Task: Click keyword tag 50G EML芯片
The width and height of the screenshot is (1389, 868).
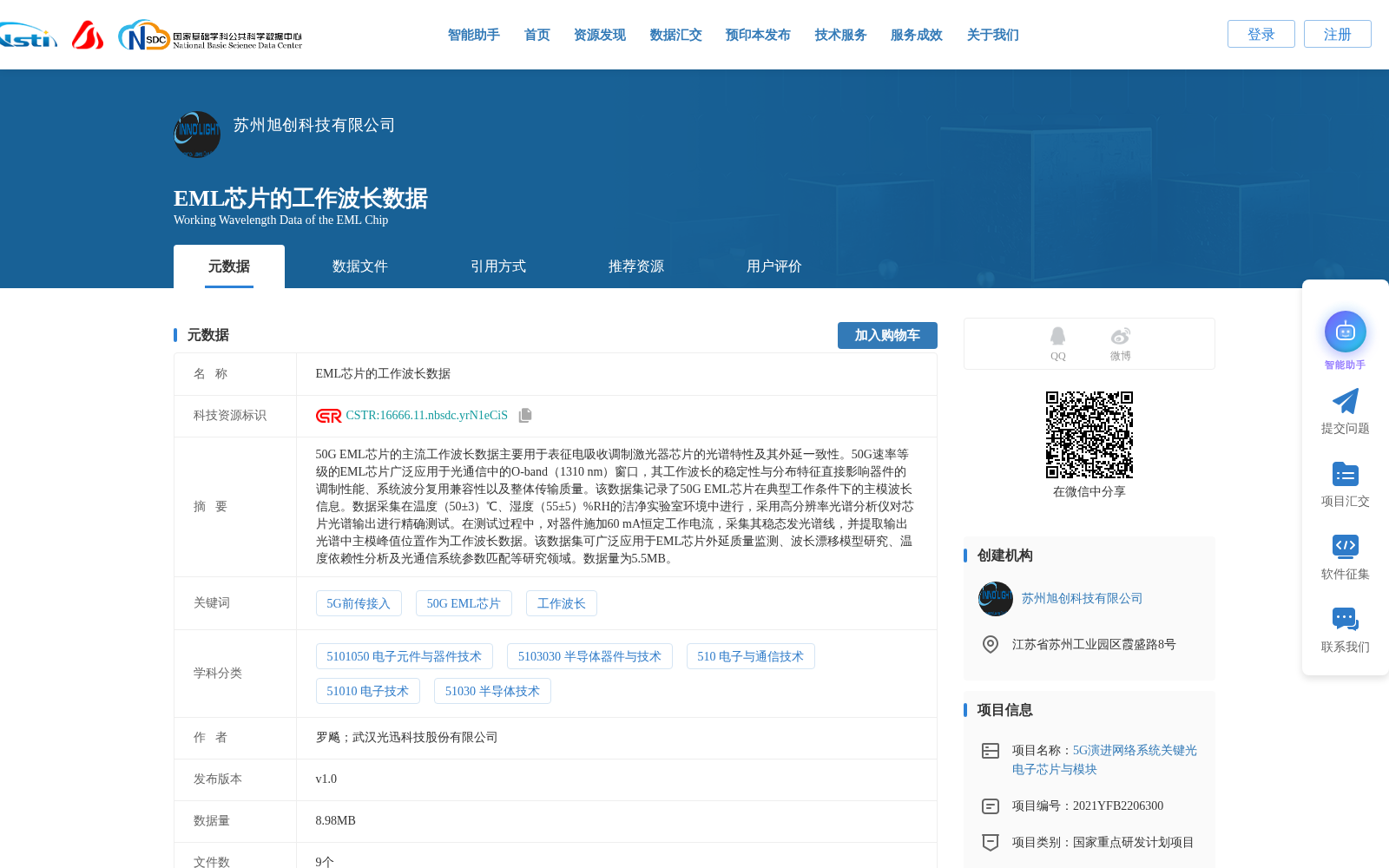Action: click(464, 603)
